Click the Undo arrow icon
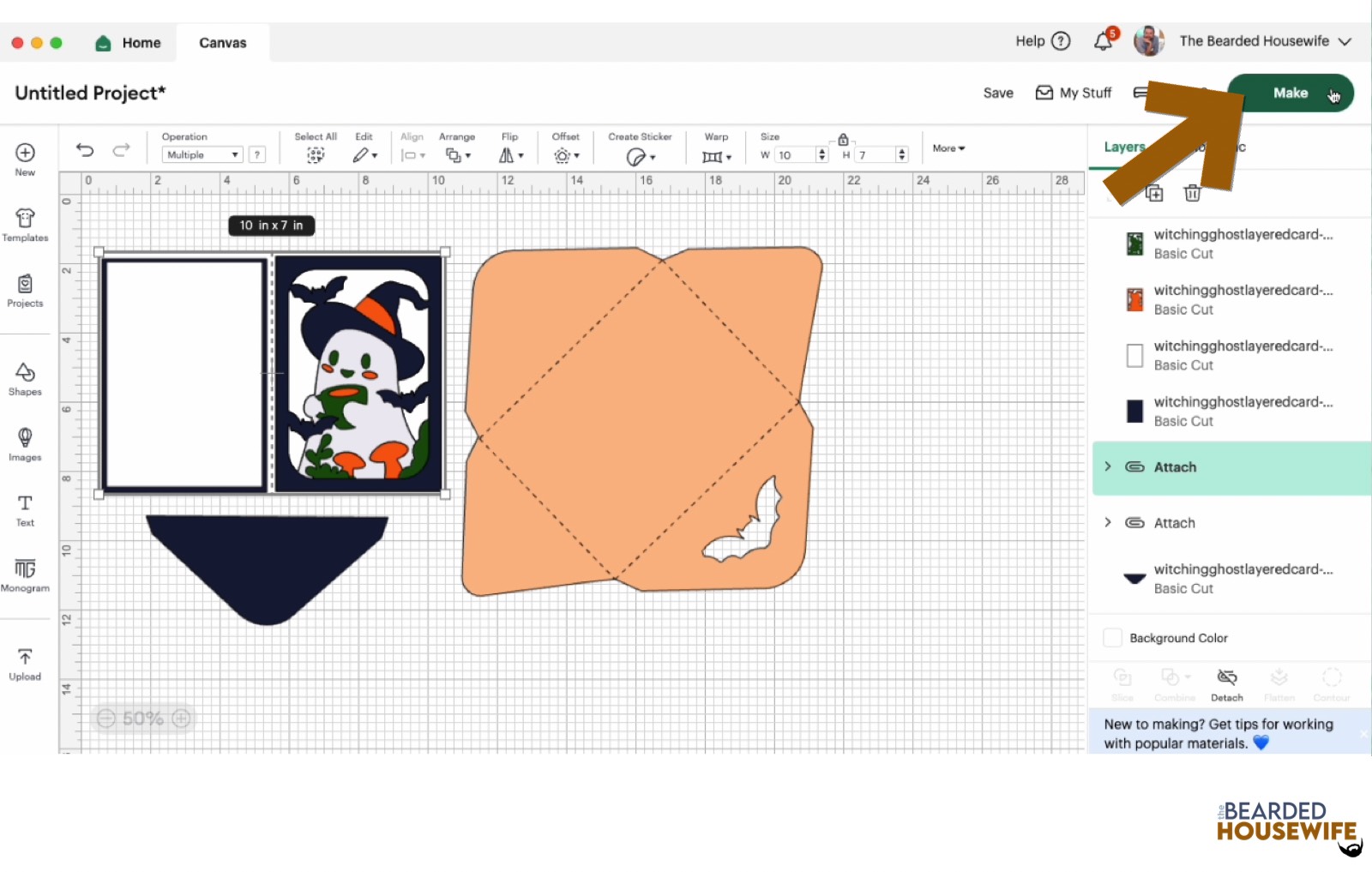 (84, 151)
